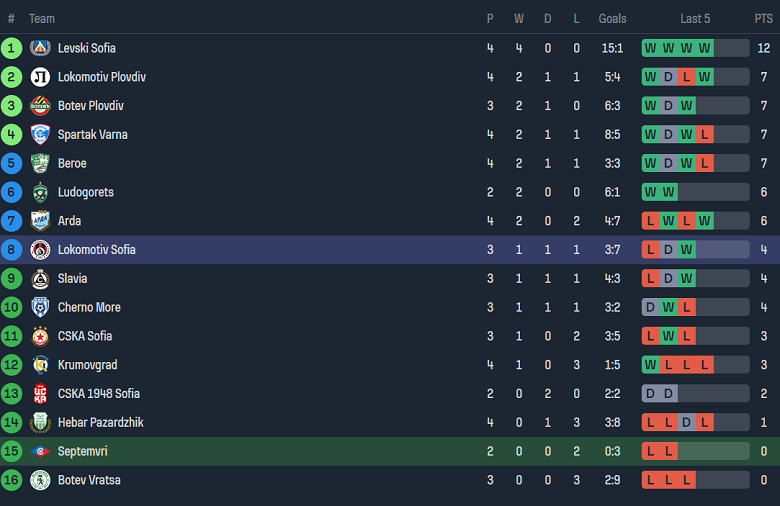Click the Last 5 column header
This screenshot has width=780, height=506.
click(695, 19)
